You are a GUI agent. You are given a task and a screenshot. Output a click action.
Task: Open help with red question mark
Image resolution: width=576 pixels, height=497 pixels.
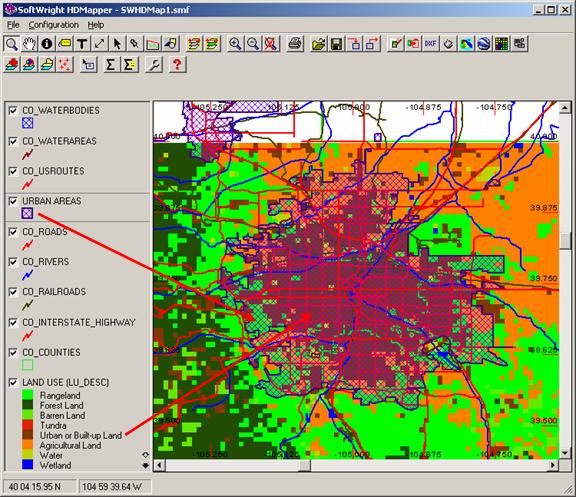177,65
